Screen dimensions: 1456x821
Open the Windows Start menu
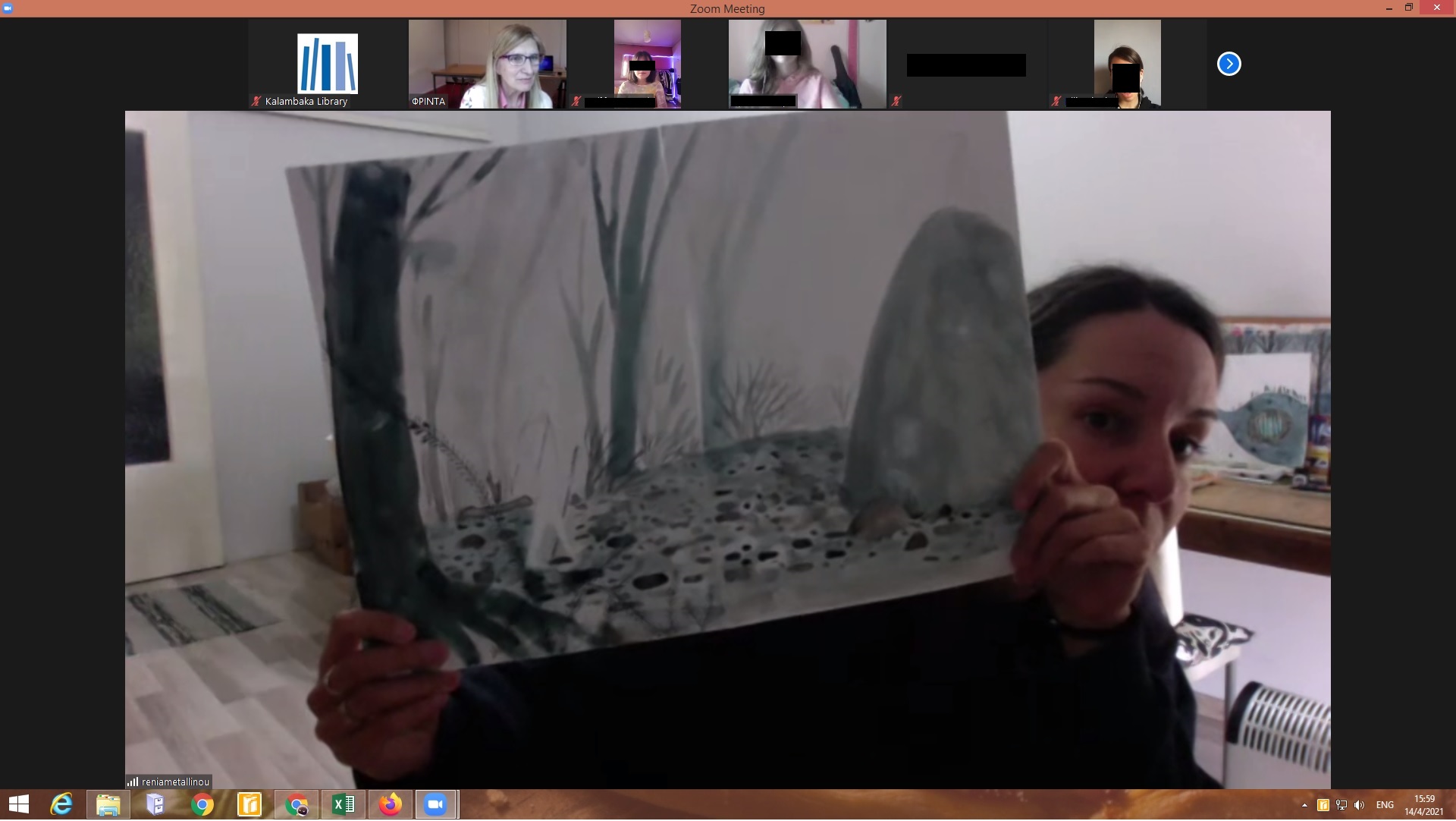click(18, 805)
